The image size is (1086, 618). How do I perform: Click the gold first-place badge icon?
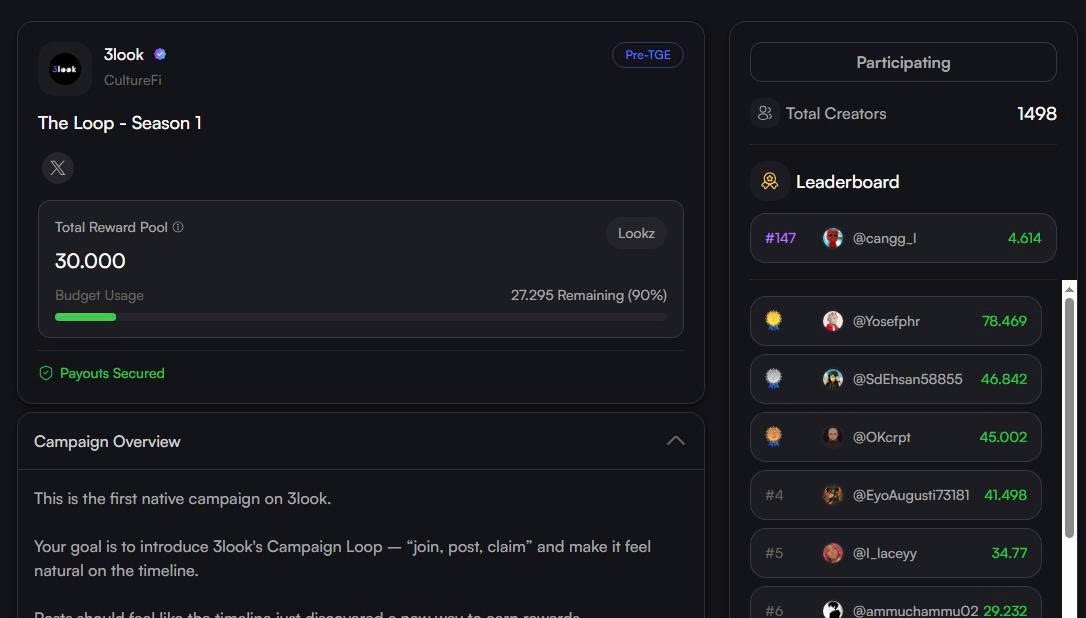pos(773,321)
